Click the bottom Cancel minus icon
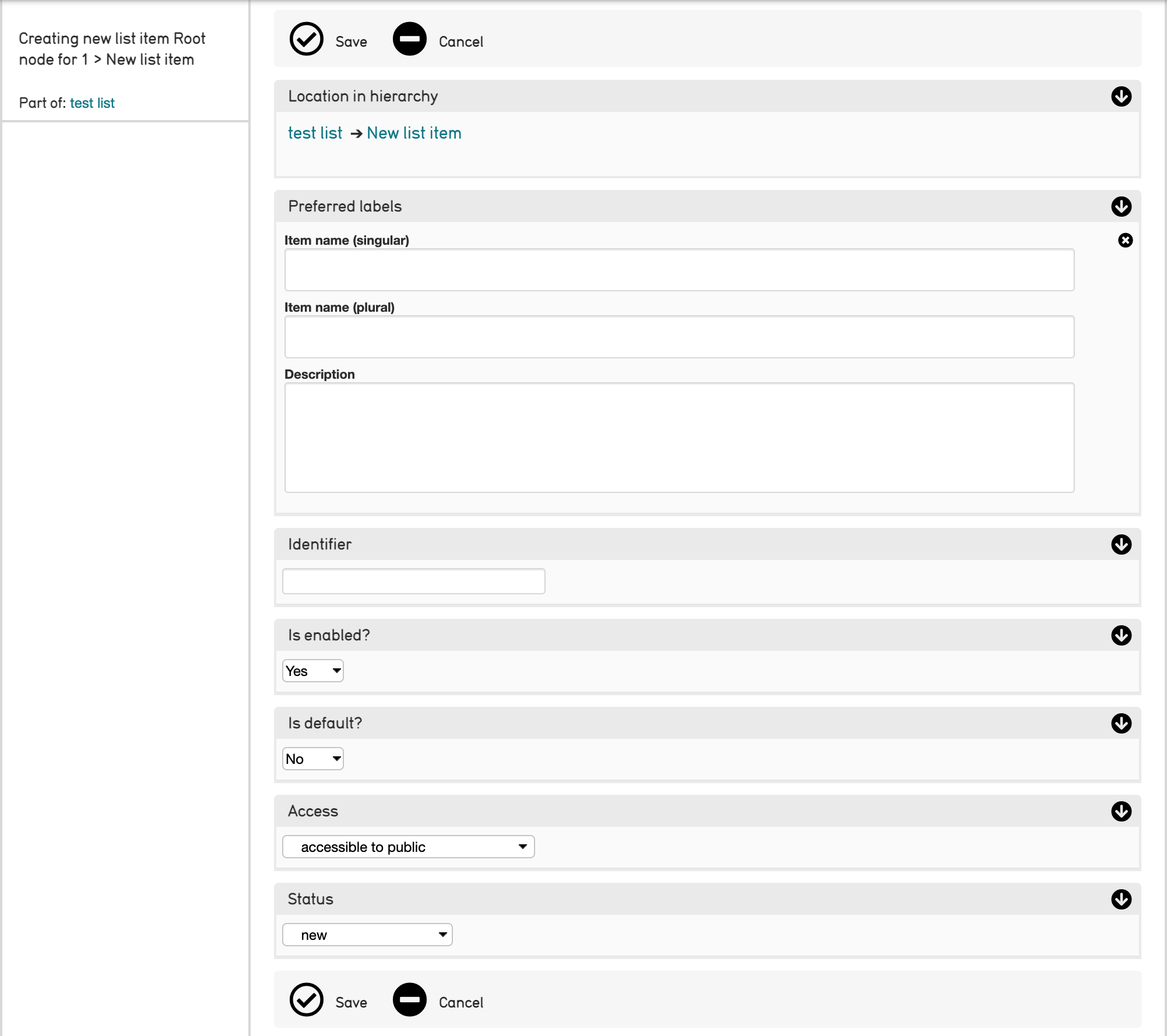The width and height of the screenshot is (1167, 1036). pos(409,1000)
